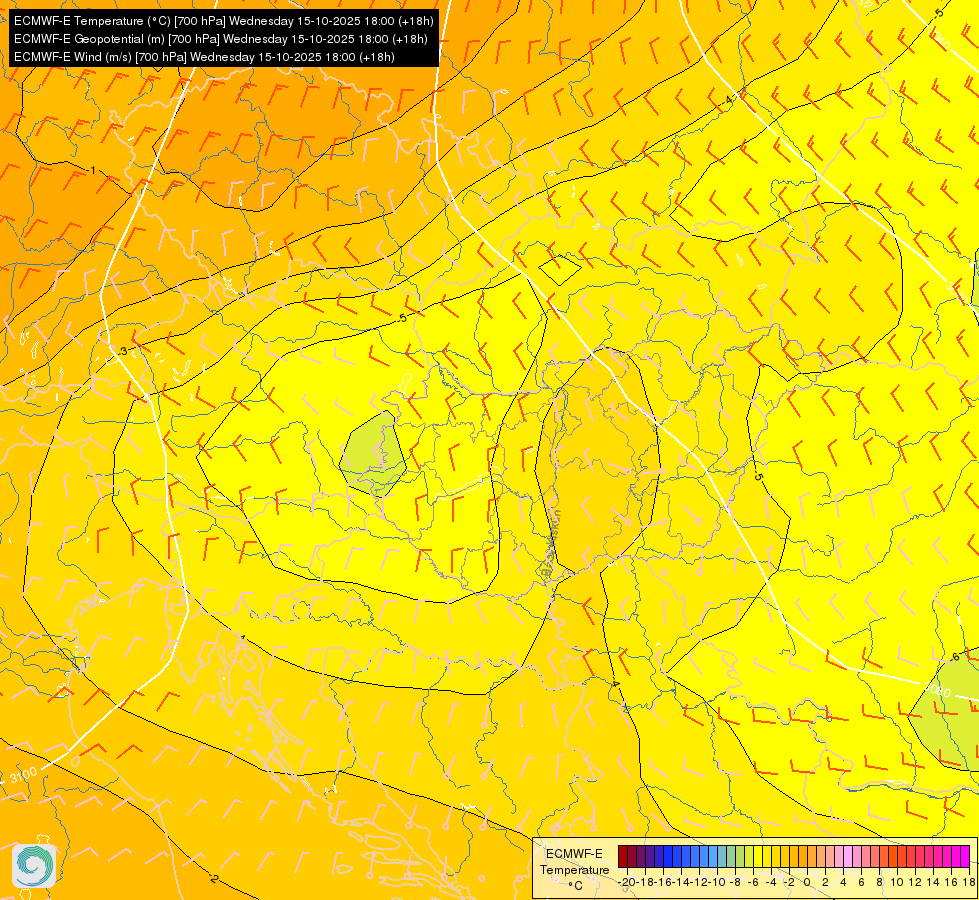979x900 pixels.
Task: Click the white '3100' geopotential contour label
Action: click(24, 775)
